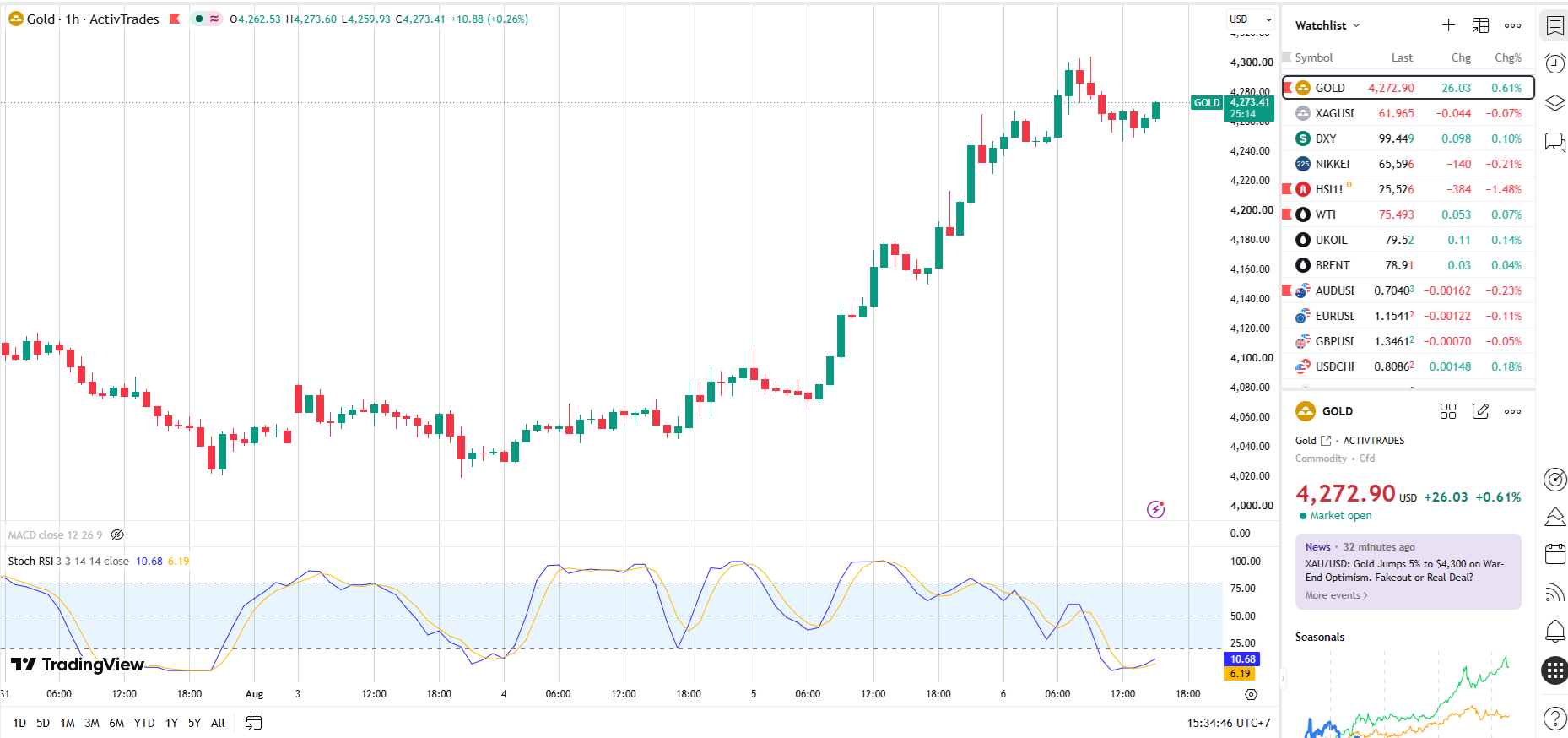Viewport: 1568px width, 738px height.
Task: Select the DXY row in watchlist
Action: click(1408, 138)
